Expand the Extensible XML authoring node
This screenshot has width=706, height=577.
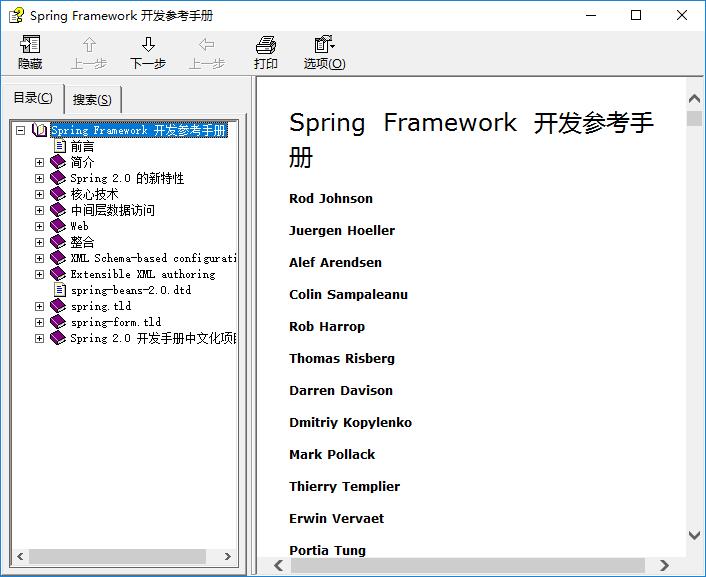coord(40,274)
